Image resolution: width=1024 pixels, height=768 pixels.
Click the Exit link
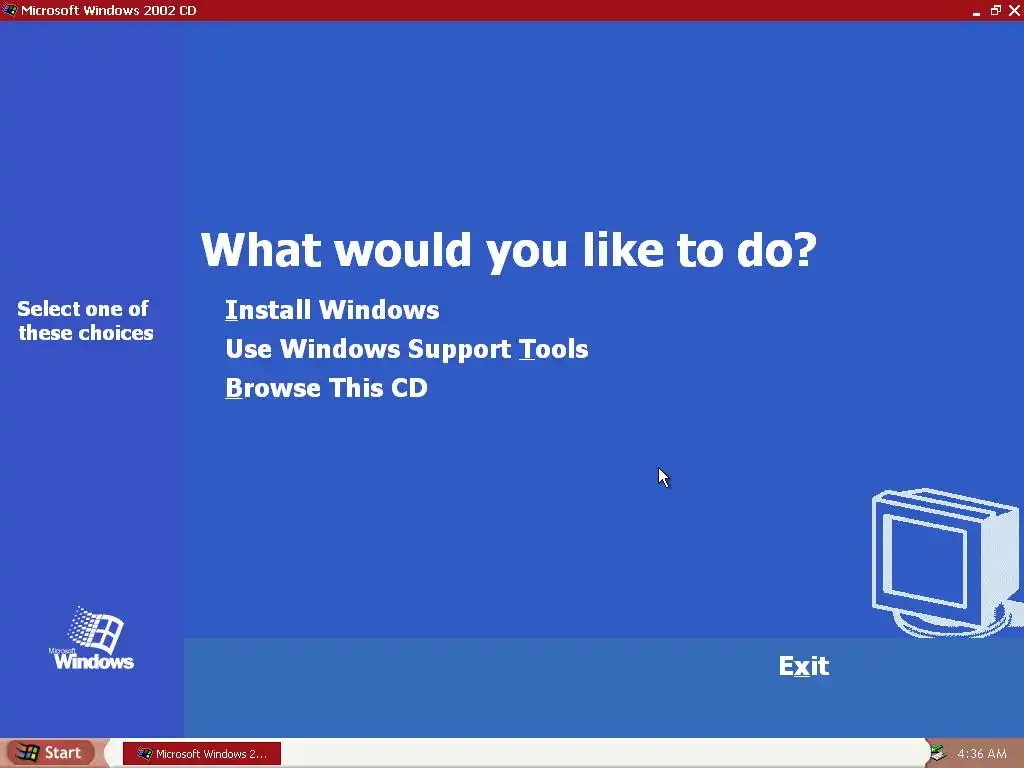pos(803,666)
